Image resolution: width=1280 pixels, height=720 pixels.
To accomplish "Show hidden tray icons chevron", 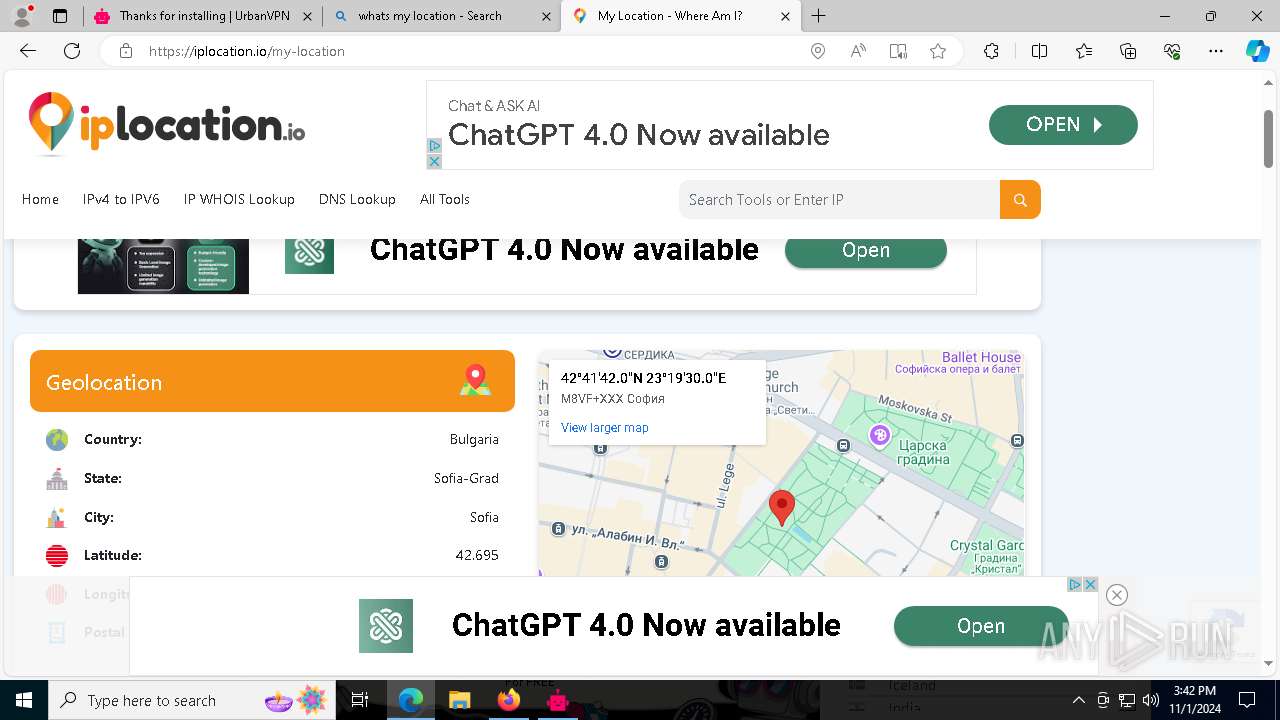I will tap(1078, 700).
